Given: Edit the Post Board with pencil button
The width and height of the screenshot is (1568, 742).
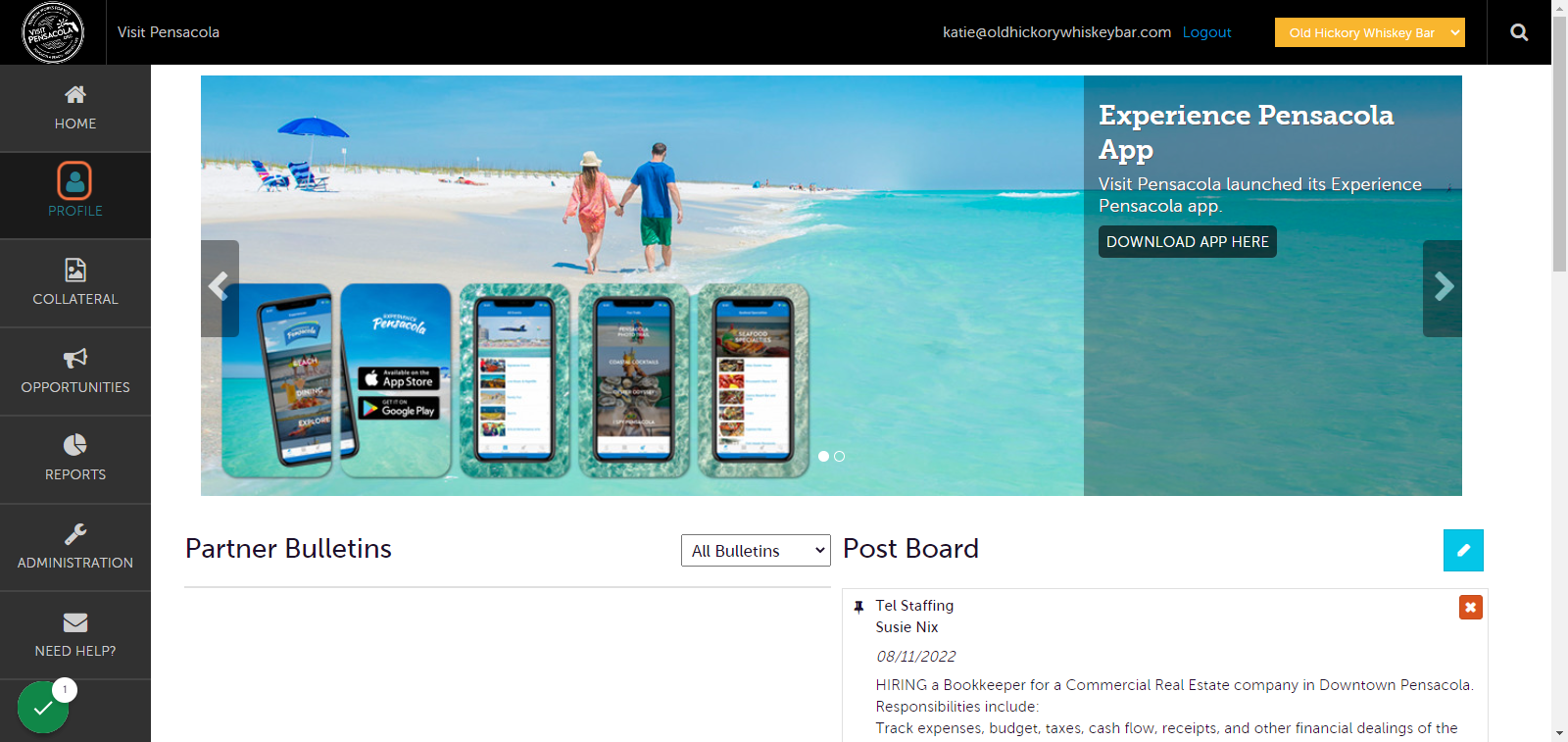Looking at the screenshot, I should (x=1463, y=550).
